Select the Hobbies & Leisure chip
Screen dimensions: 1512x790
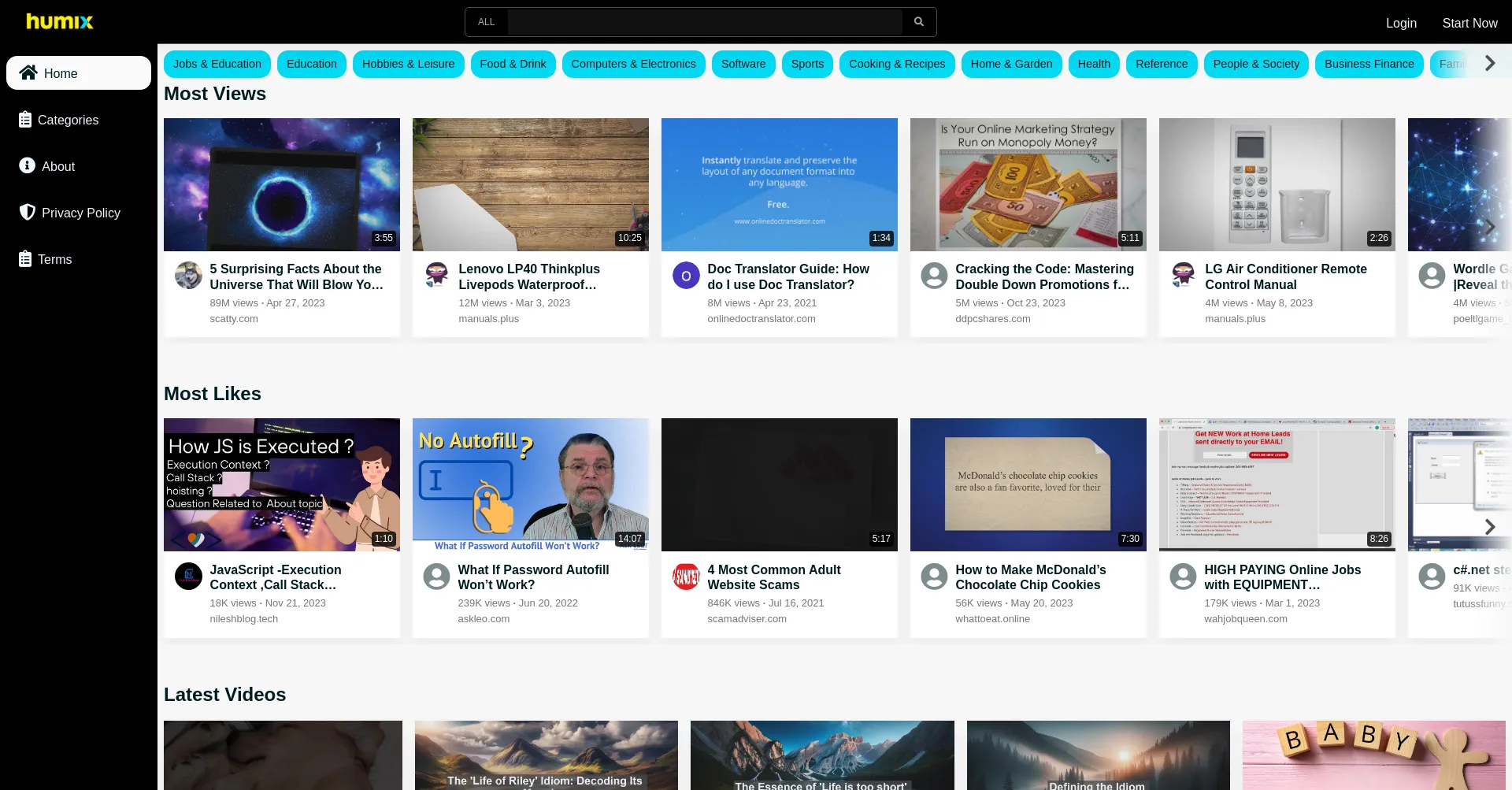(408, 64)
